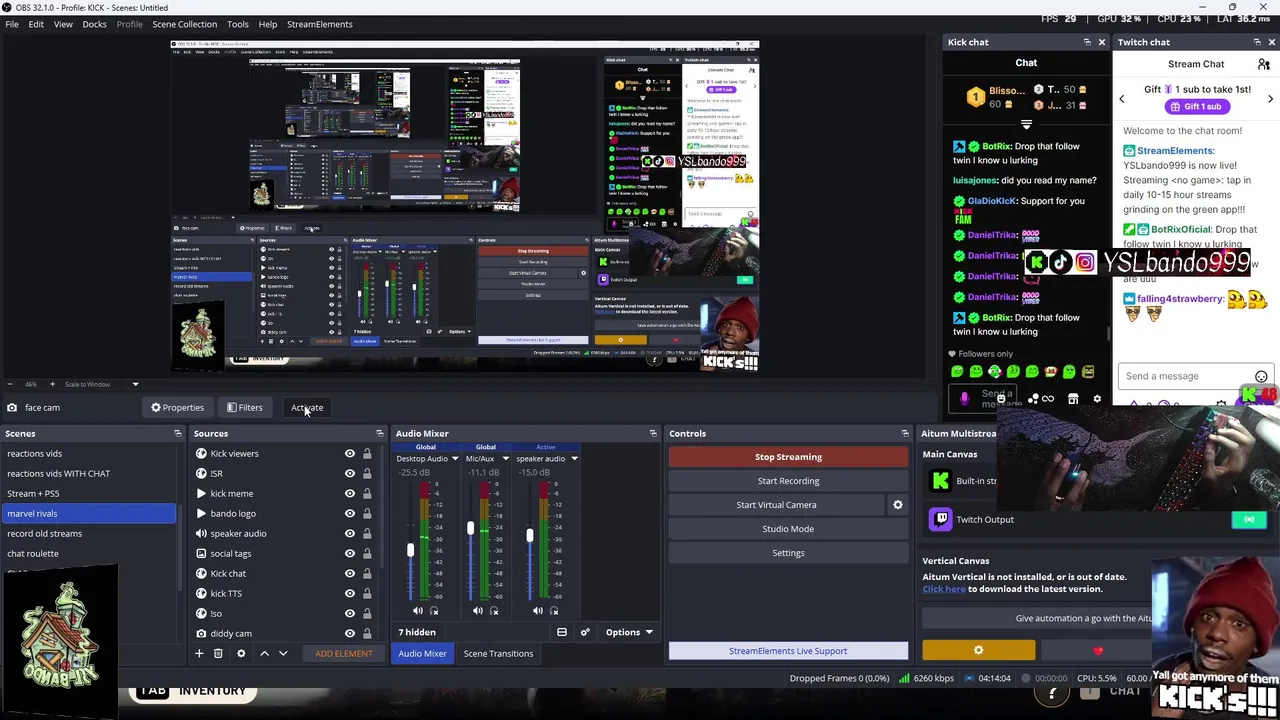
Task: Open the Scene Collection menu
Action: 184,24
